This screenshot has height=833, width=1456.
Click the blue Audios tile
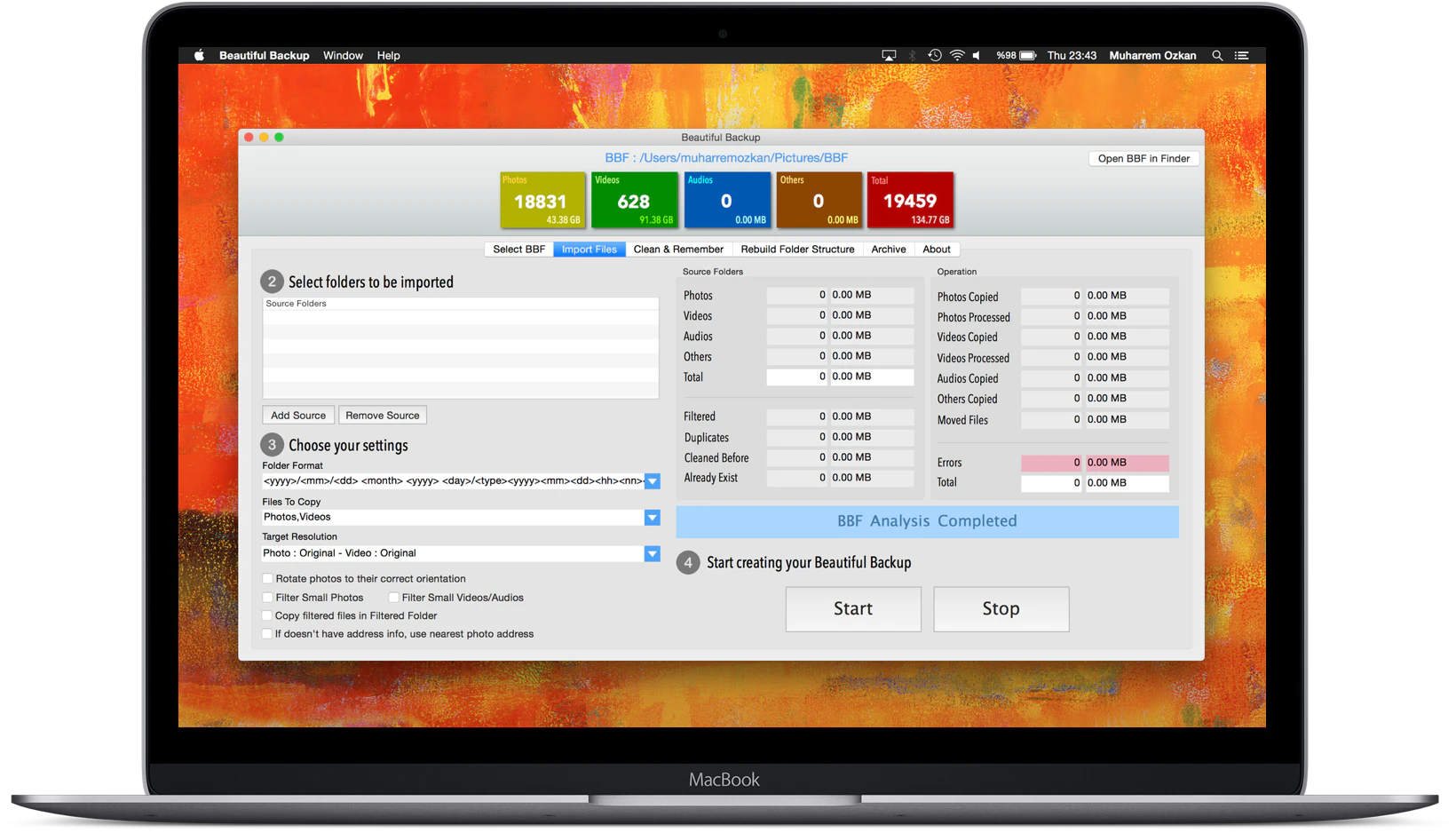pos(726,200)
